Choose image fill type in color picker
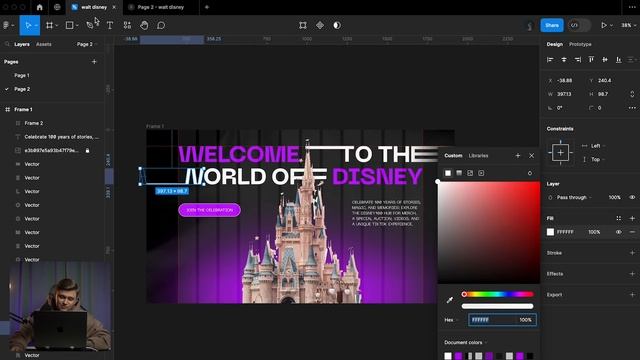The image size is (640, 360). [470, 173]
